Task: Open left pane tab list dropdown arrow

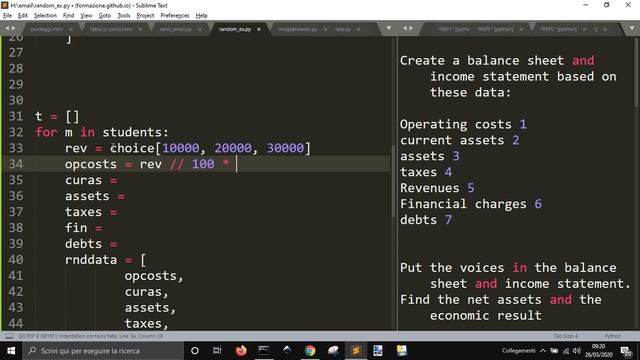Action: pyautogui.click(x=389, y=28)
